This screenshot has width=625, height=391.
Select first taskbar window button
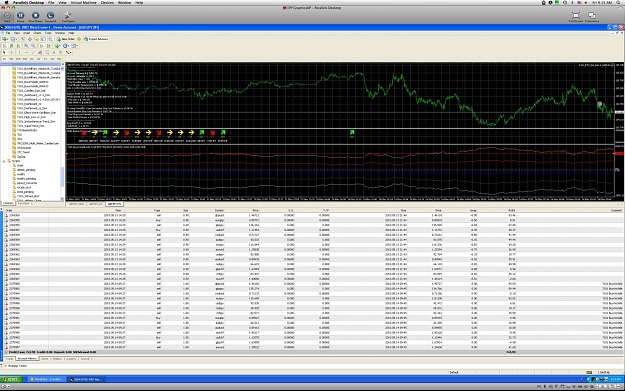[x=46, y=379]
